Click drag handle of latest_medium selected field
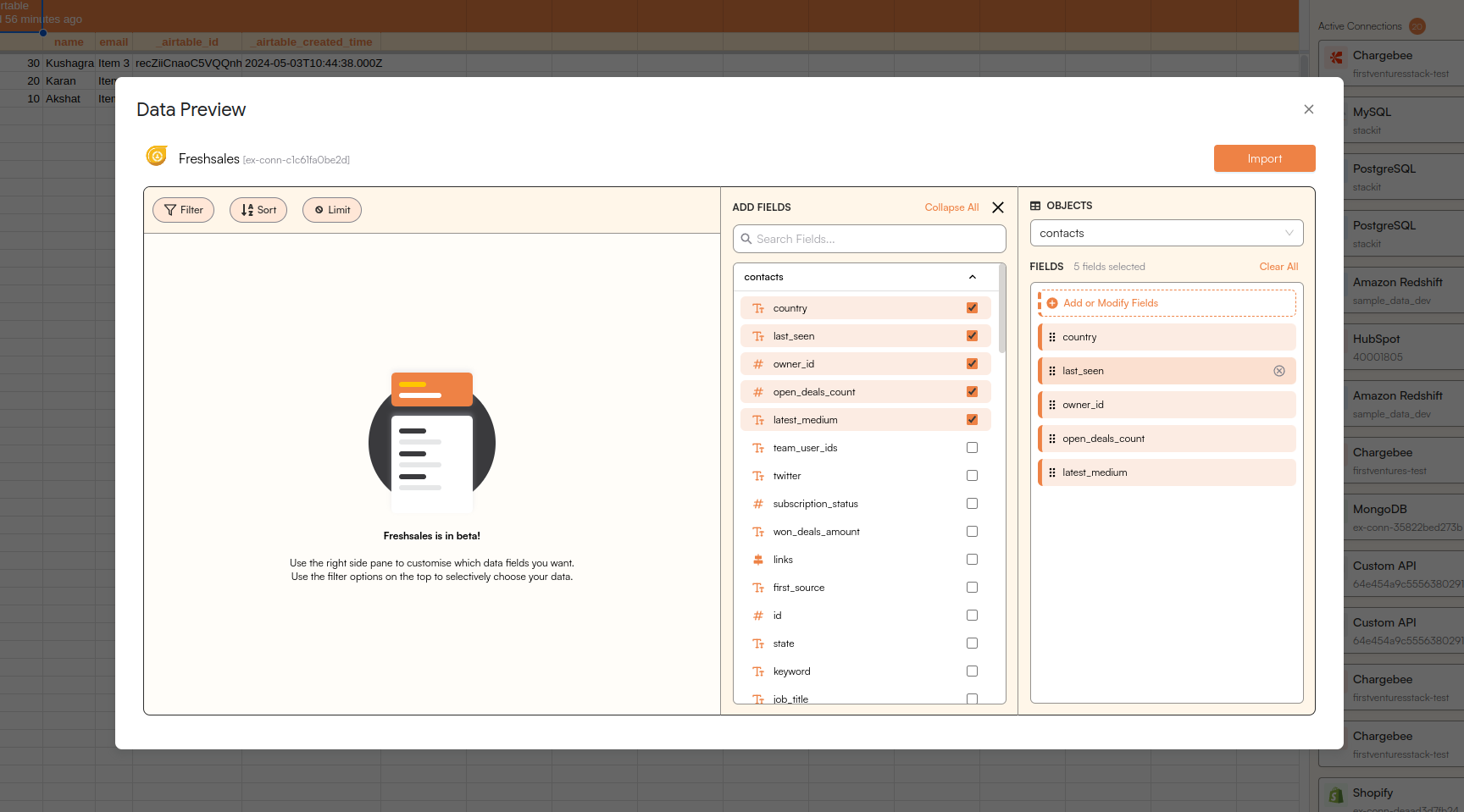 1052,472
